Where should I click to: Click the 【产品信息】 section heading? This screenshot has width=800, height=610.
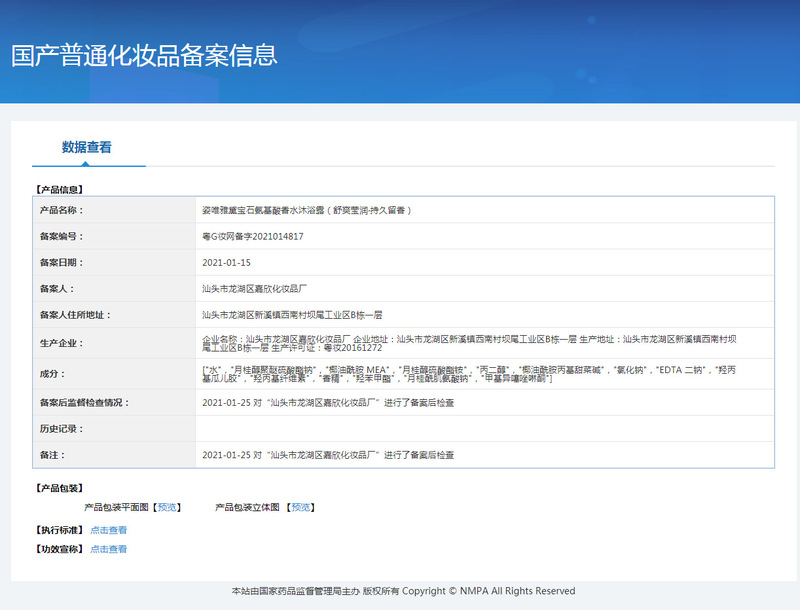pos(59,189)
